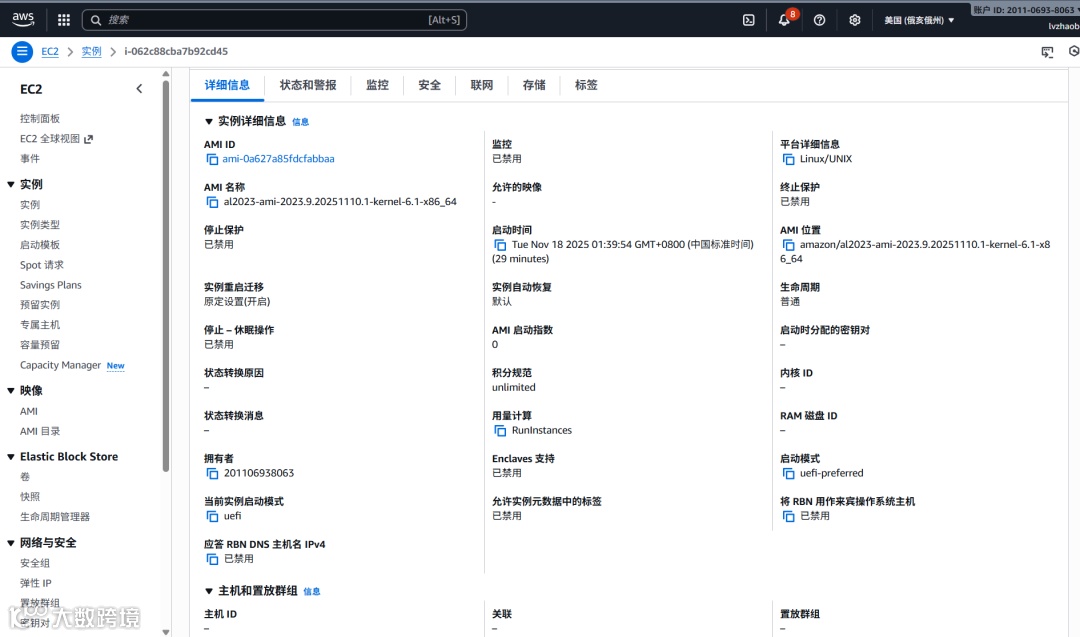Open the account menu showing 账户 ID
1080x637 pixels.
click(1026, 10)
